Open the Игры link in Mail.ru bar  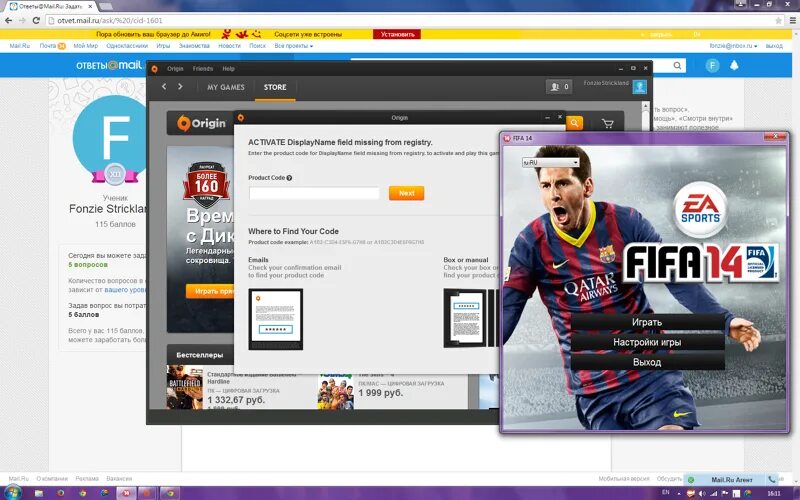[163, 46]
